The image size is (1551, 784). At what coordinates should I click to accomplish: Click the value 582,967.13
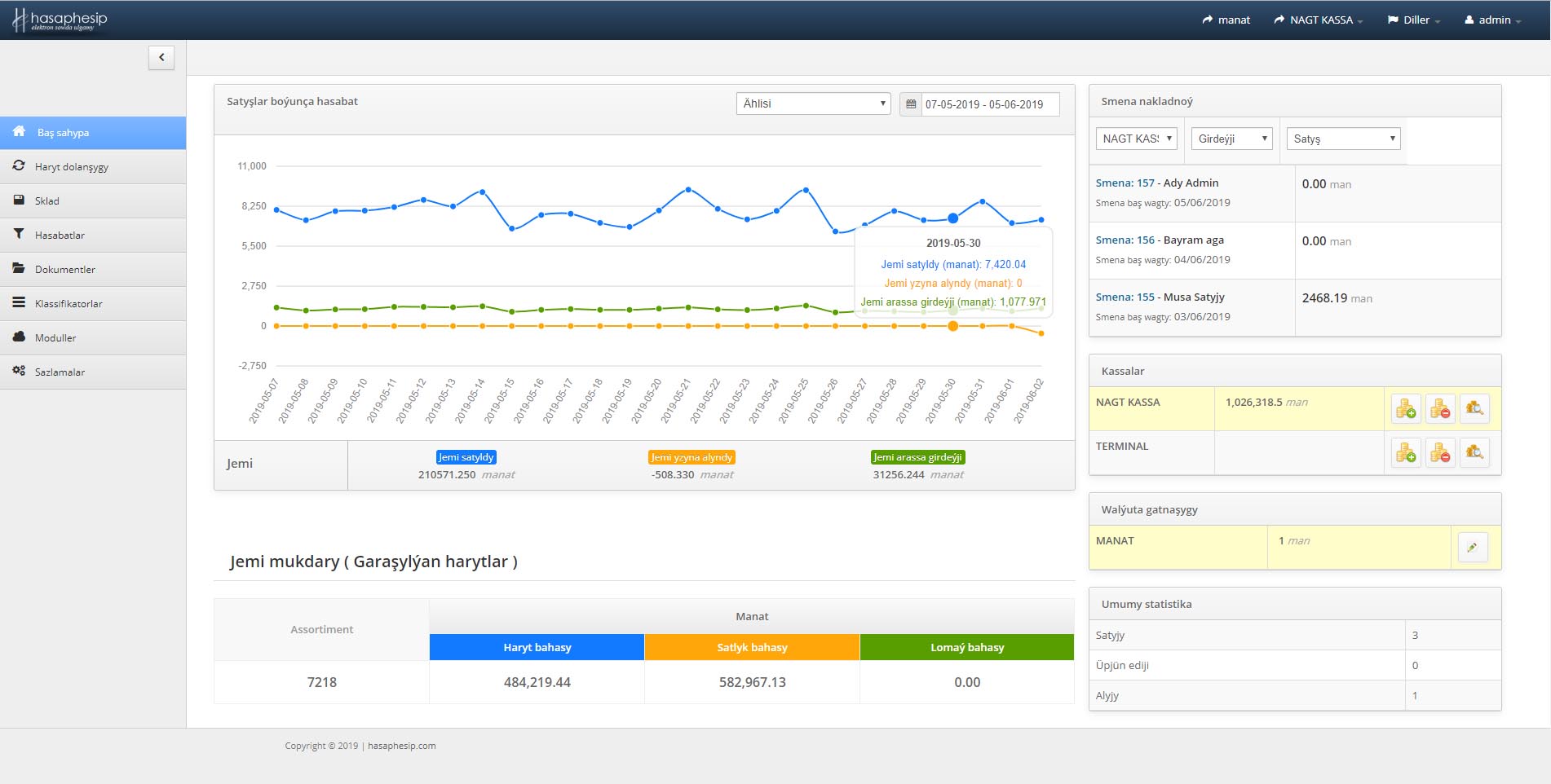click(752, 682)
